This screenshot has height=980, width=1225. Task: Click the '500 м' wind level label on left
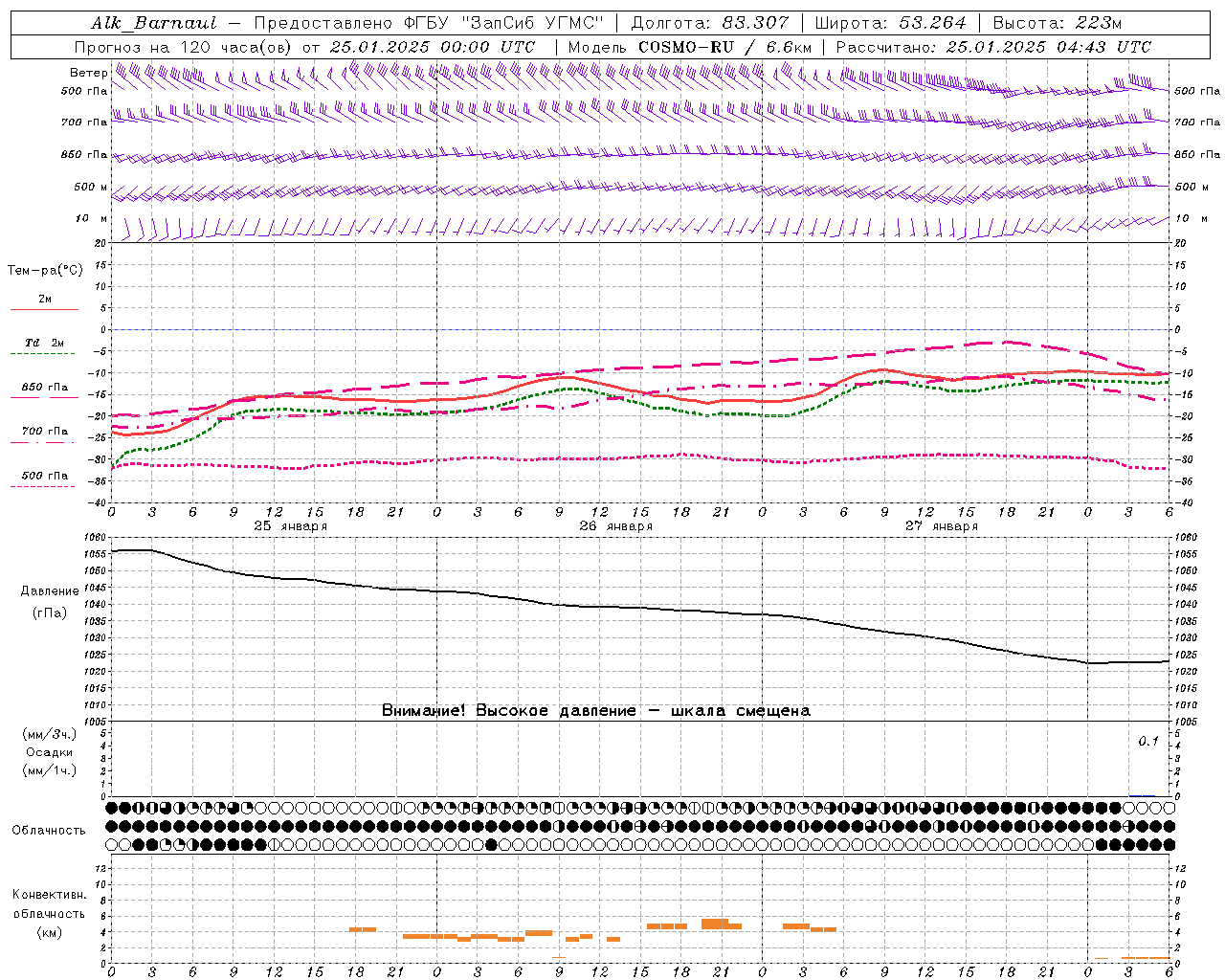click(x=91, y=187)
